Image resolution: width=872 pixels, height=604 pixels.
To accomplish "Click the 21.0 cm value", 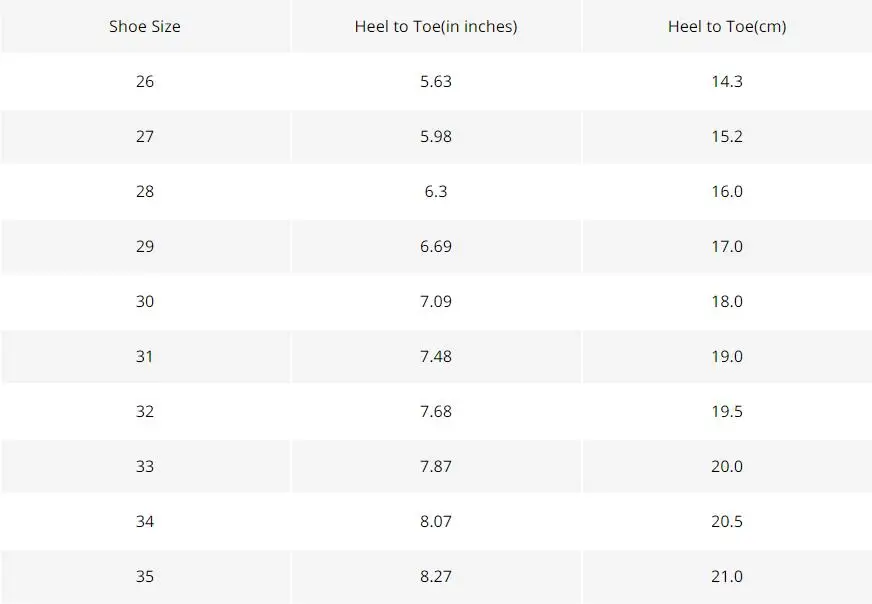I will (x=727, y=576).
